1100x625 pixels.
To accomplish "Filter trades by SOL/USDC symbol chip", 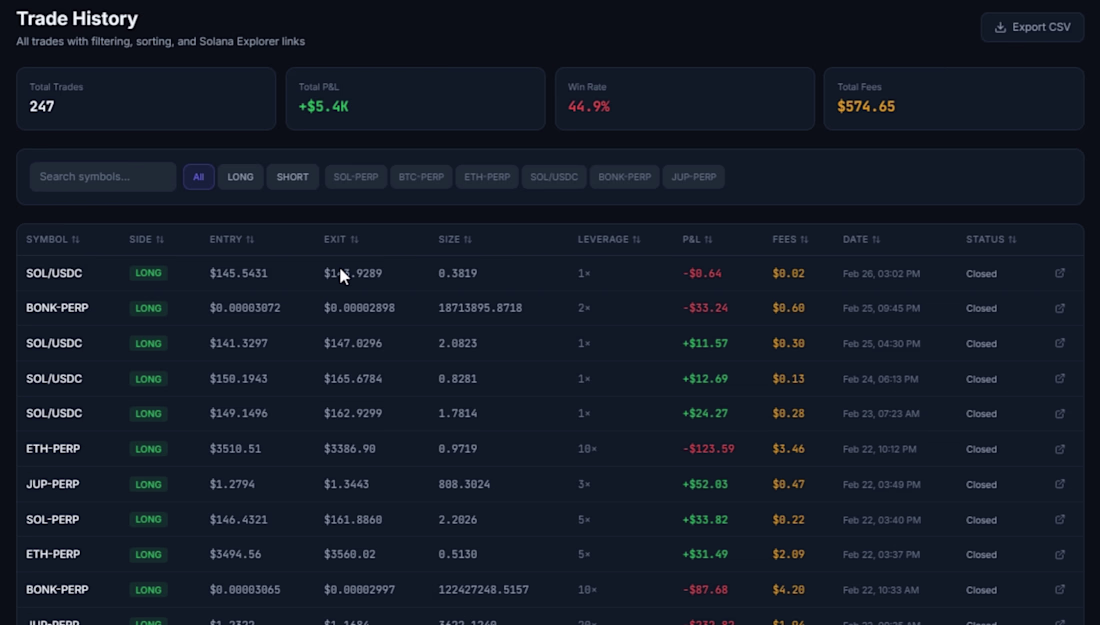I will [554, 177].
